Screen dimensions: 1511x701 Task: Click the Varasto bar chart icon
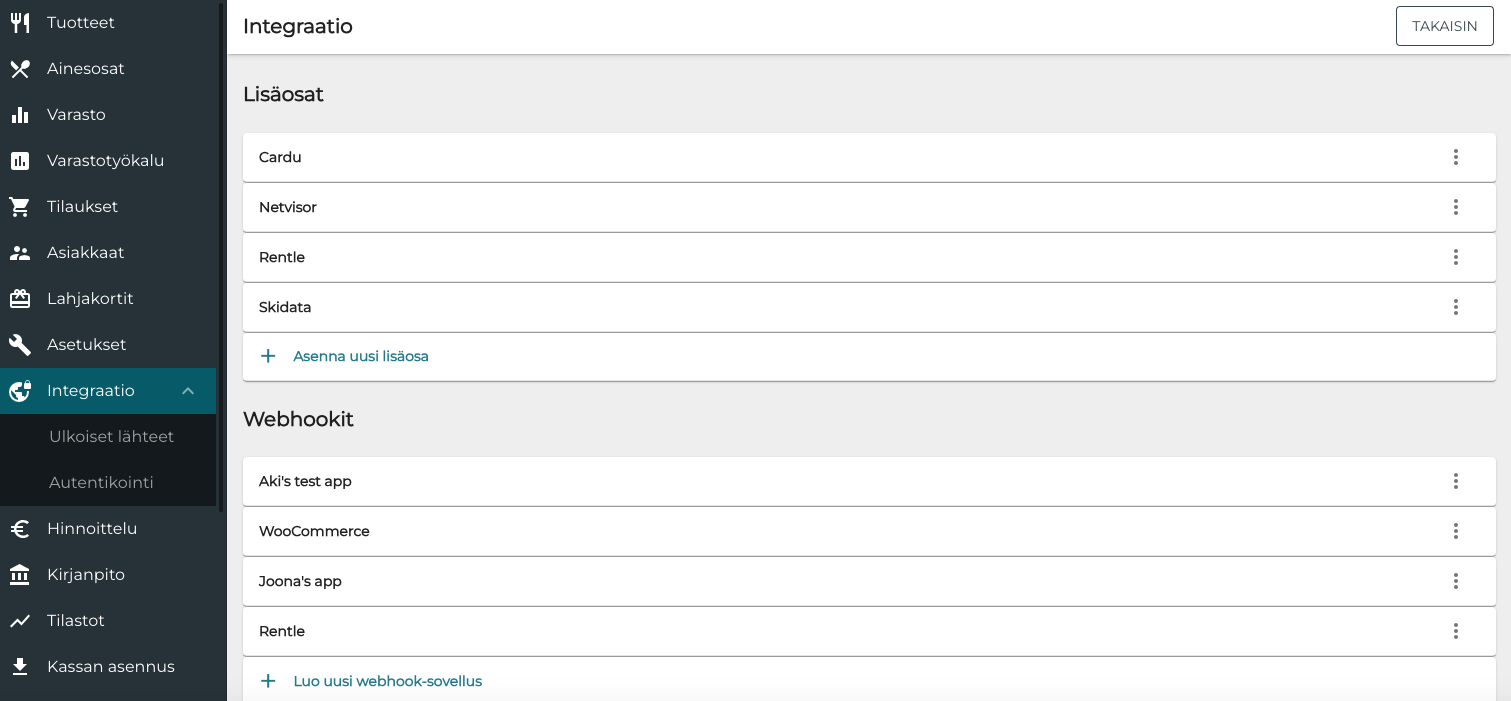[x=20, y=115]
